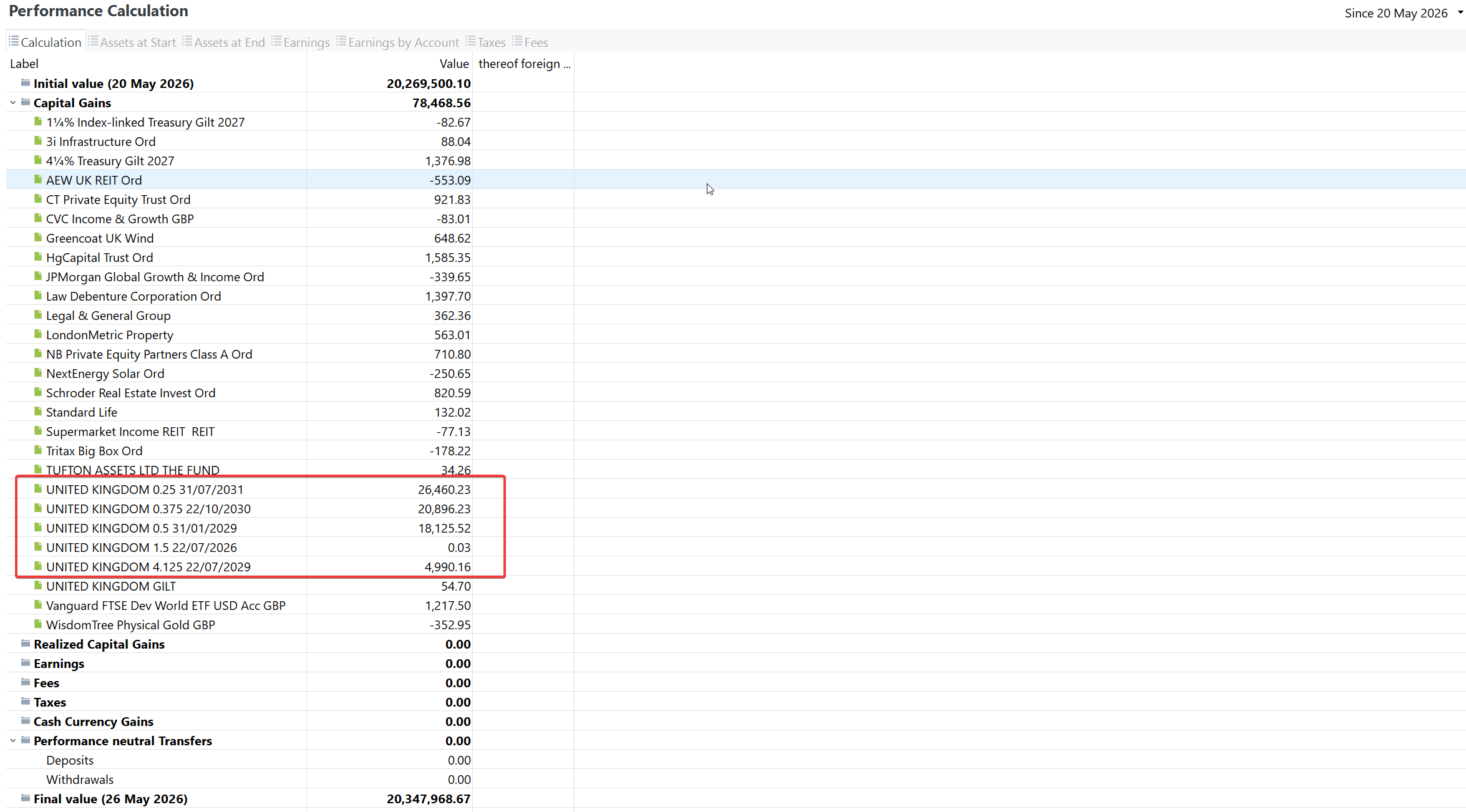Click the security icon for 4¼% Treasury Gilt 2027
The width and height of the screenshot is (1466, 812).
tap(38, 160)
